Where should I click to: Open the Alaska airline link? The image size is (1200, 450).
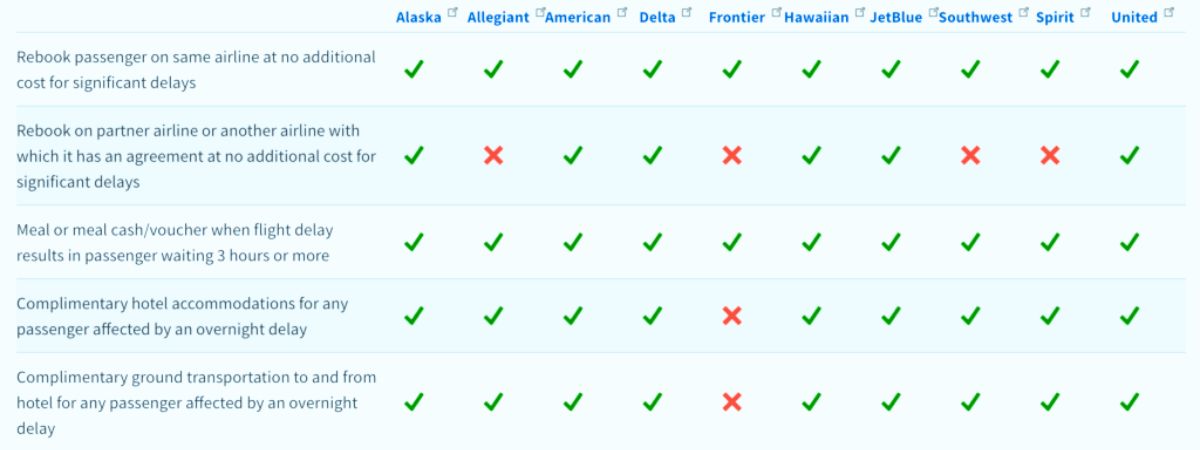point(418,17)
